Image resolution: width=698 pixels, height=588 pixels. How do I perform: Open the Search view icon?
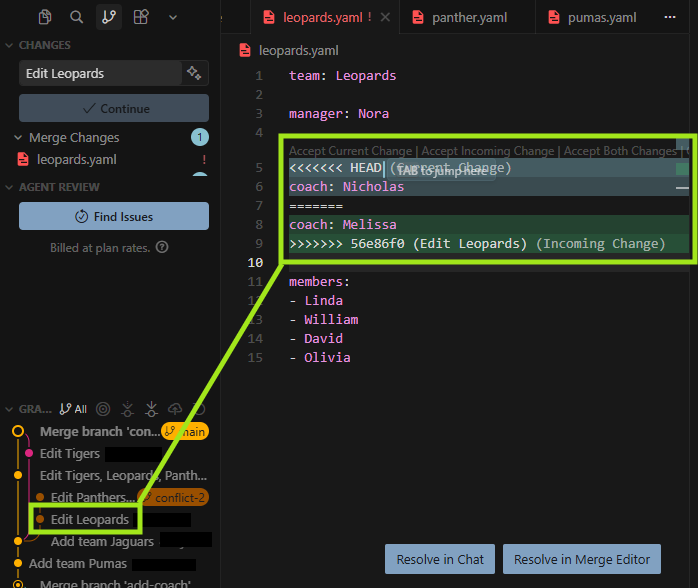77,17
